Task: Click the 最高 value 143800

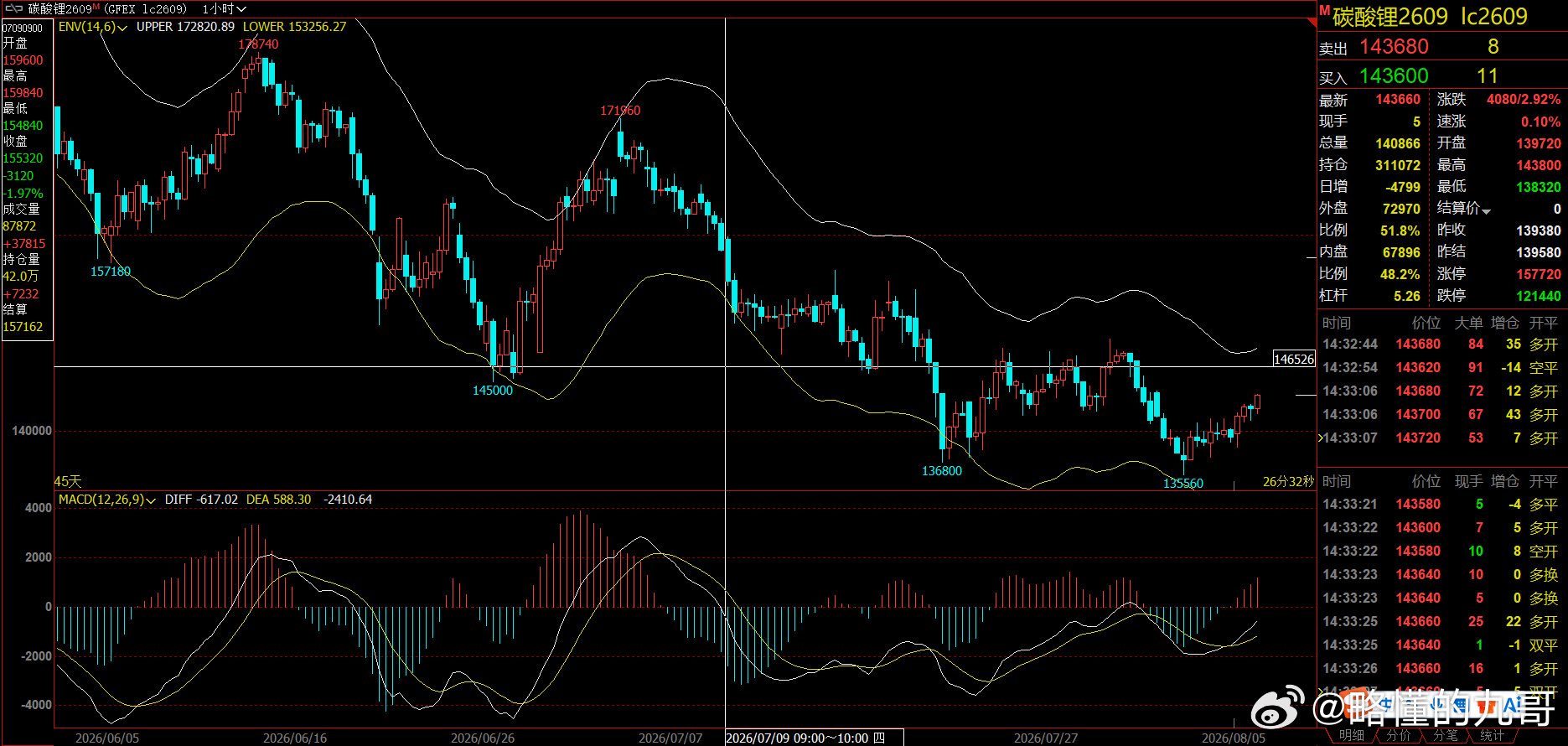Action: (x=1539, y=165)
